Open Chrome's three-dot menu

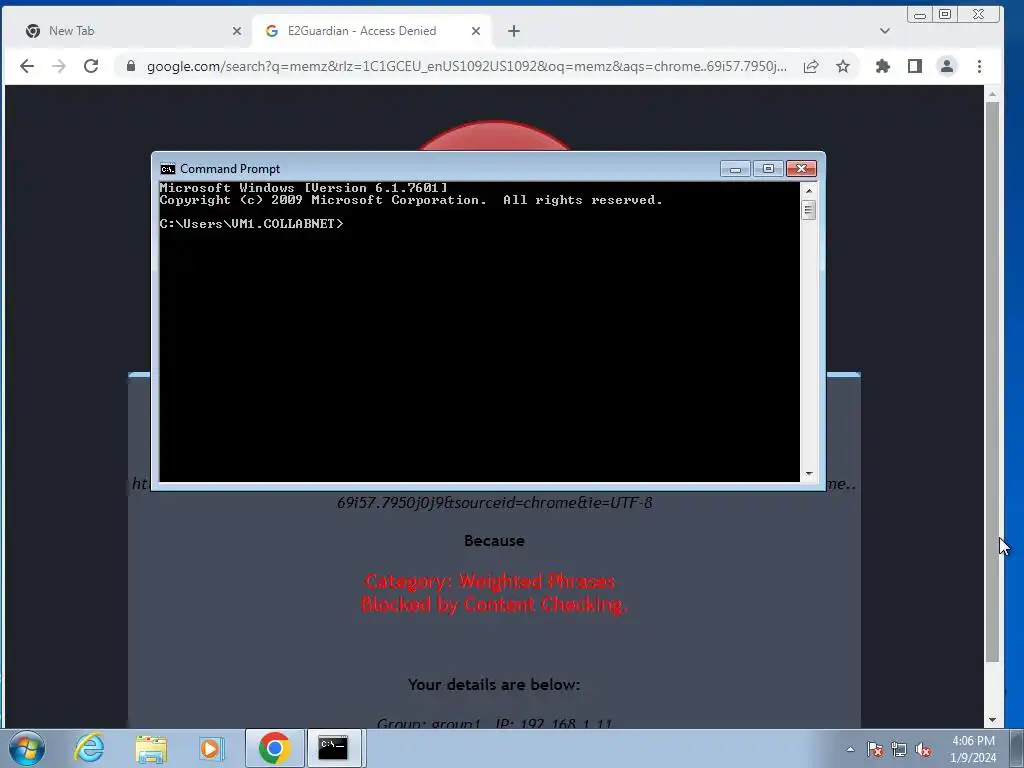[x=979, y=66]
